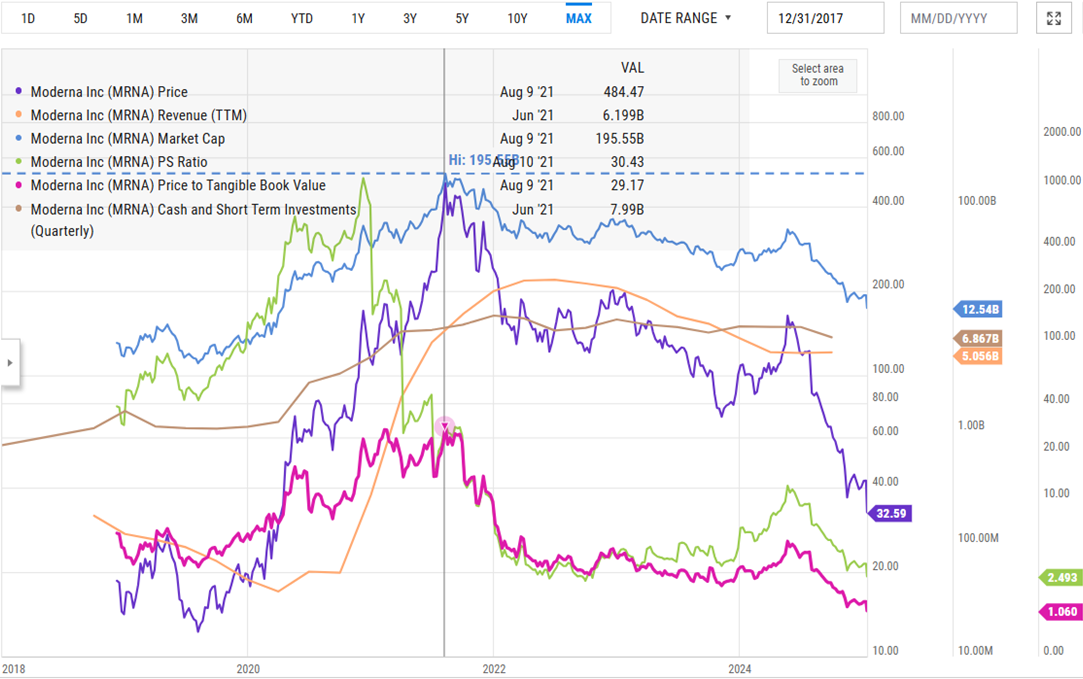1083x679 pixels.
Task: Select the 1D time range tab
Action: [28, 18]
